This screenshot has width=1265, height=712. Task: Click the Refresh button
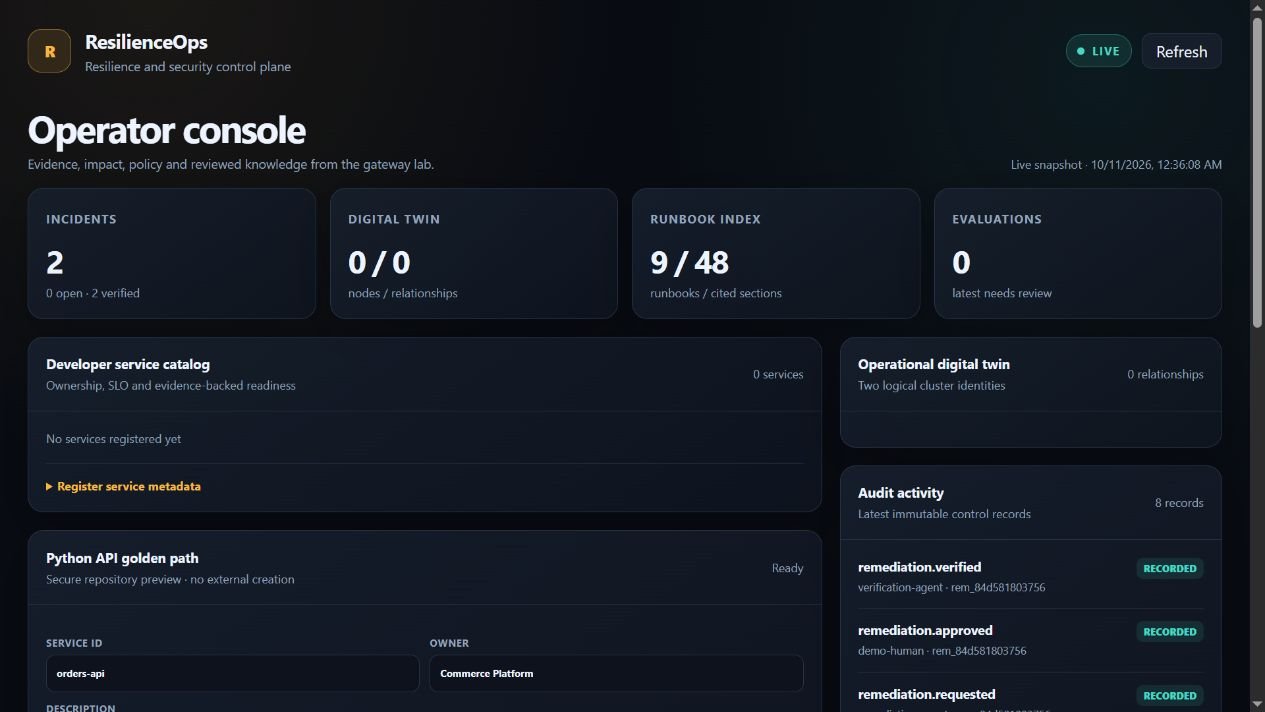tap(1181, 51)
